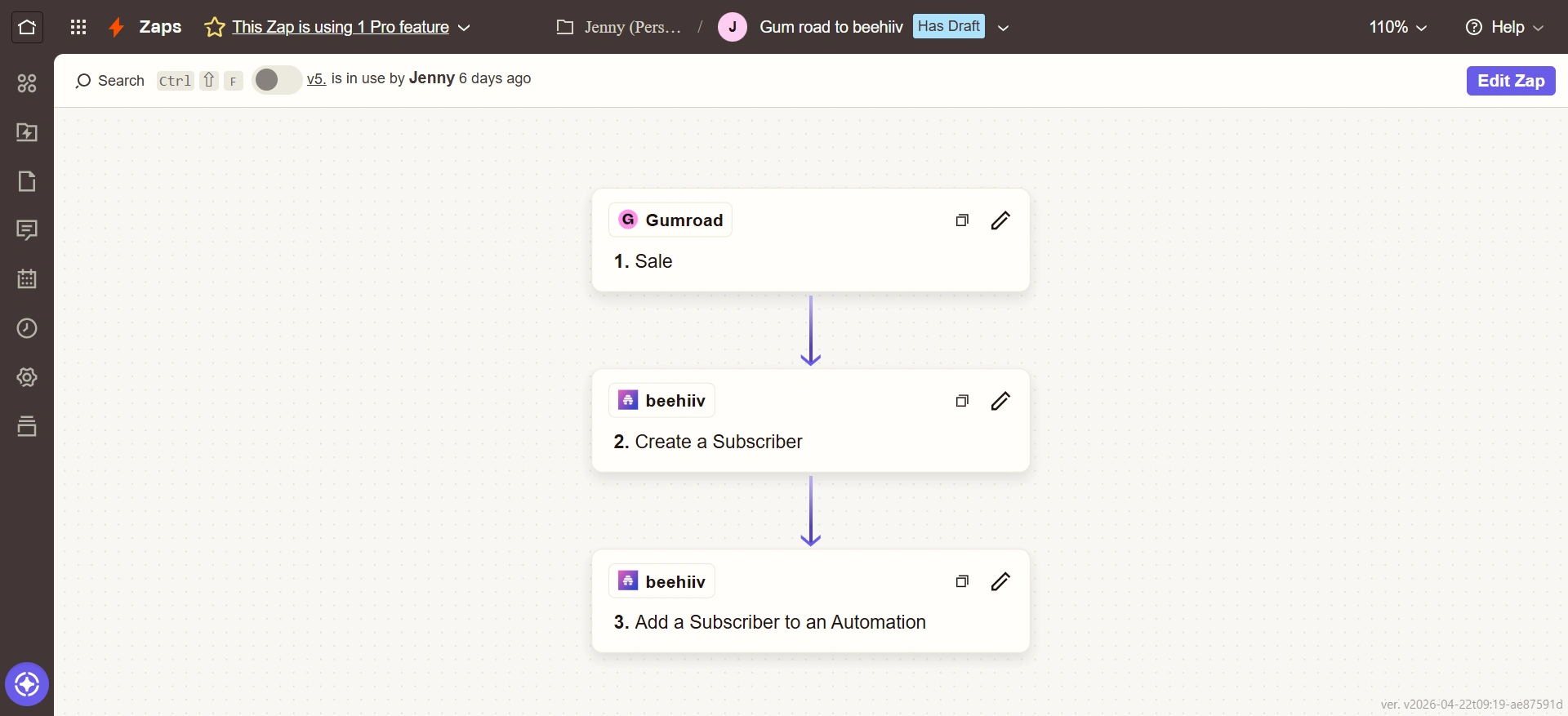Open the calendar sidebar icon
1568x716 pixels.
click(27, 279)
